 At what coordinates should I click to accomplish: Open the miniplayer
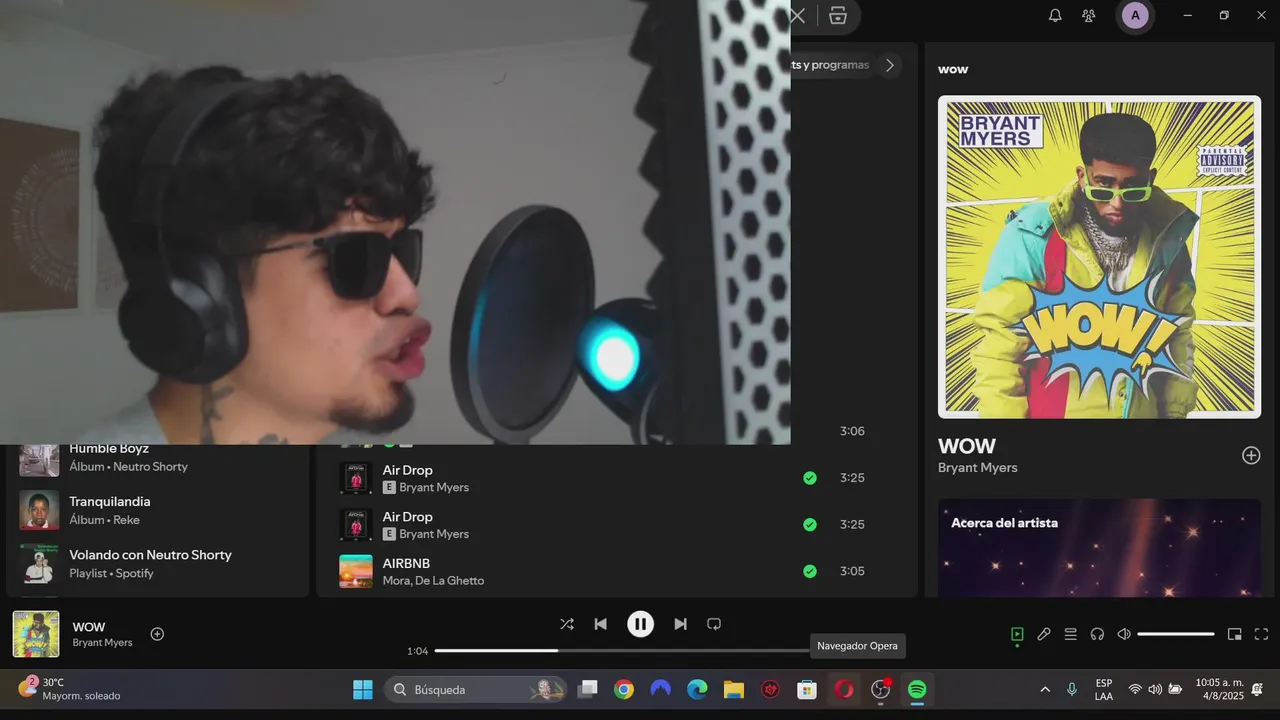[1235, 634]
